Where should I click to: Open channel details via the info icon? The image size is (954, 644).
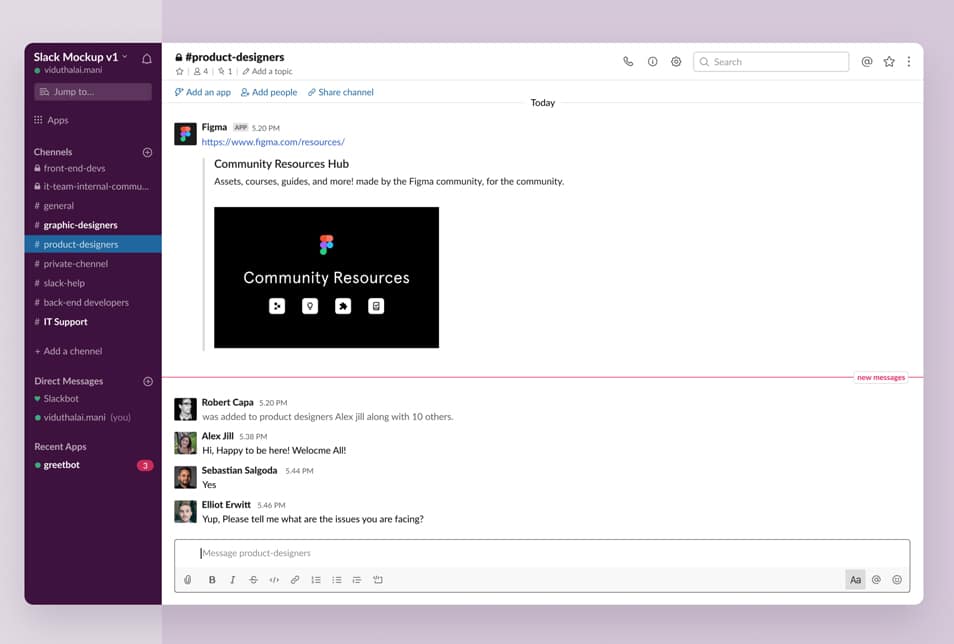click(x=652, y=61)
